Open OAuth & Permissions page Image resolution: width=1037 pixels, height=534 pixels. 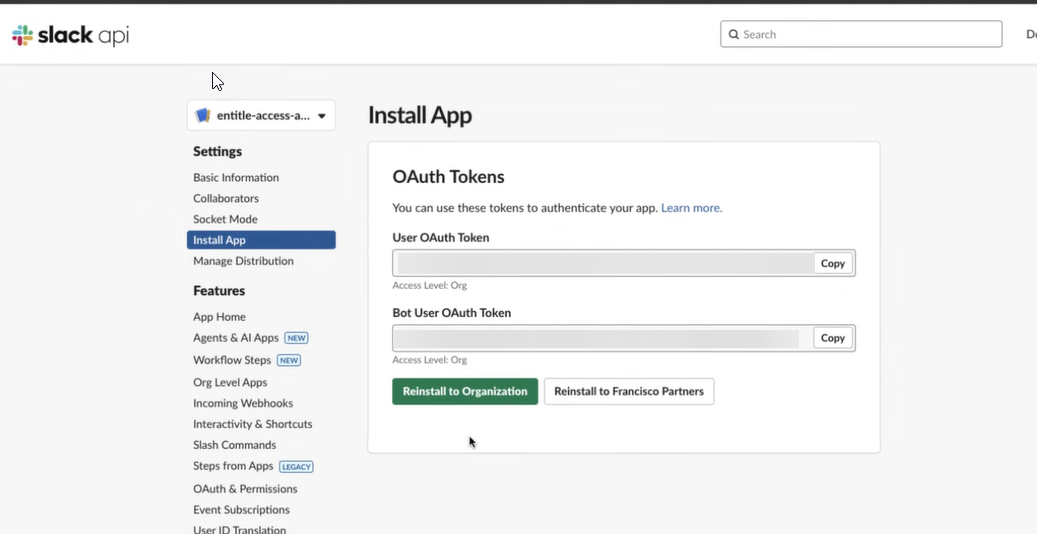(x=245, y=489)
